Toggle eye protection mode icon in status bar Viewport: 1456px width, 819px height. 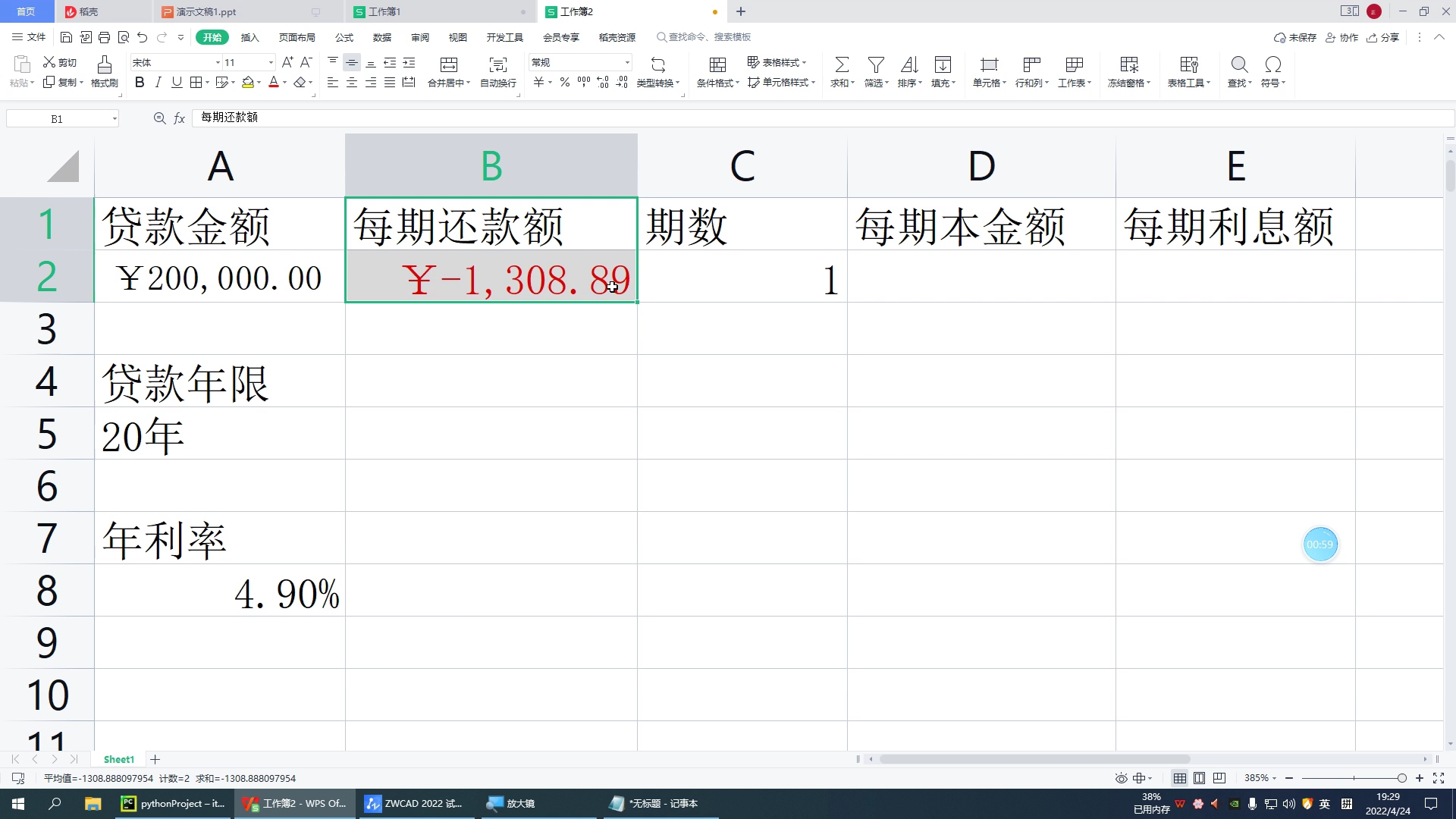click(x=1121, y=778)
